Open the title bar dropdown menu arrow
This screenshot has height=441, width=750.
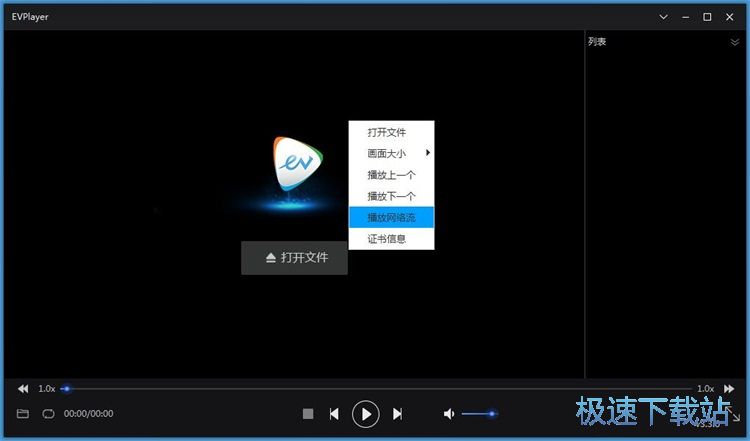pos(663,17)
